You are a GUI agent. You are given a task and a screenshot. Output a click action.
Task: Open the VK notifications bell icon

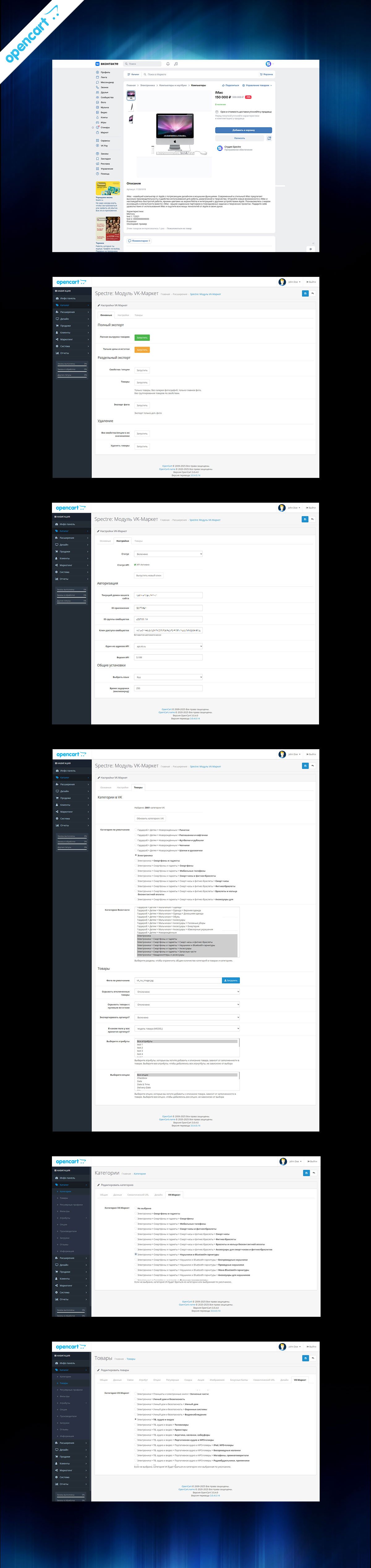168,63
